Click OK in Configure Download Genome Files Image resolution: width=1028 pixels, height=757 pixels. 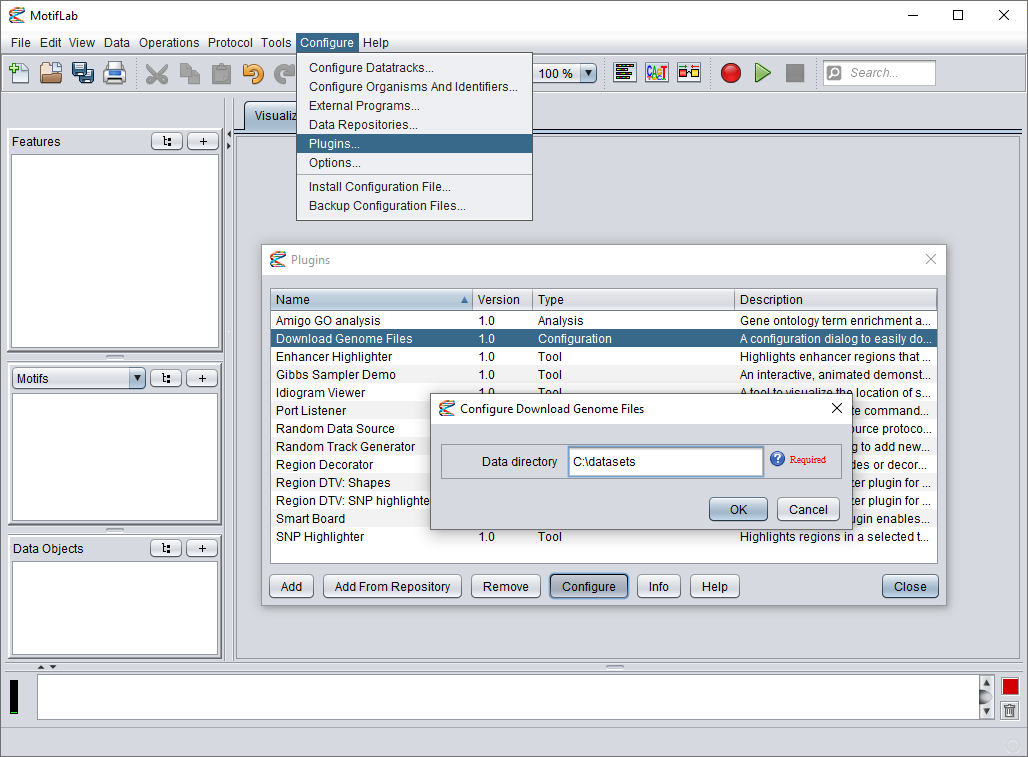click(x=738, y=509)
